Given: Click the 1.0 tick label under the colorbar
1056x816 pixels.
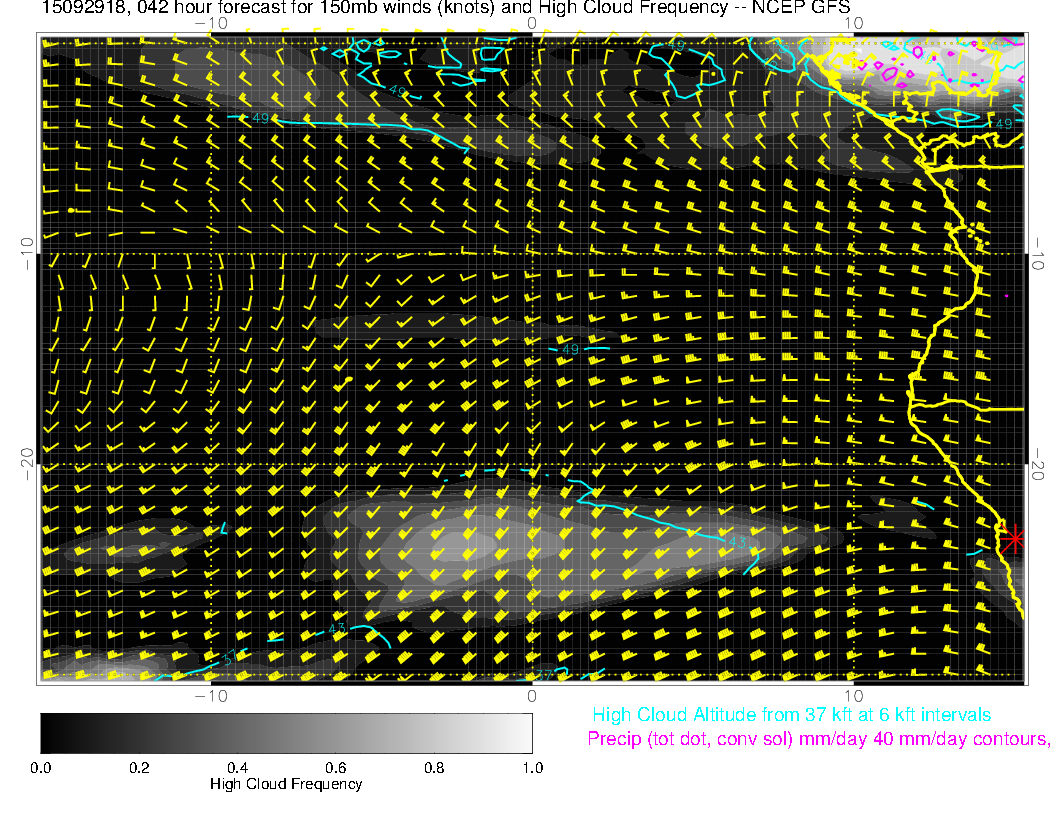Looking at the screenshot, I should pyautogui.click(x=531, y=767).
